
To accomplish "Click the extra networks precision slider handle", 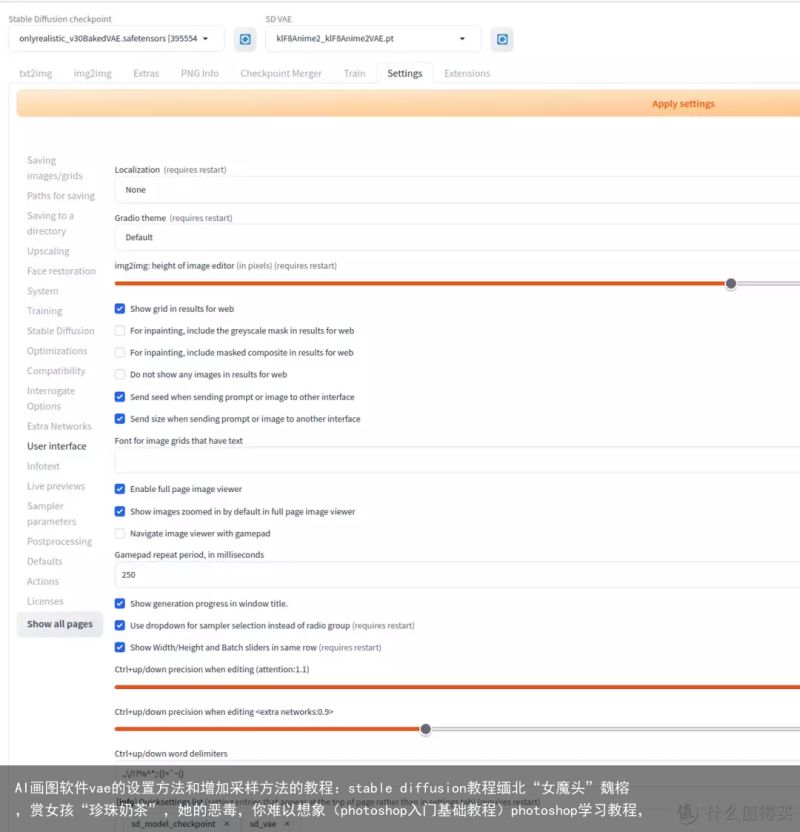I will click(425, 729).
